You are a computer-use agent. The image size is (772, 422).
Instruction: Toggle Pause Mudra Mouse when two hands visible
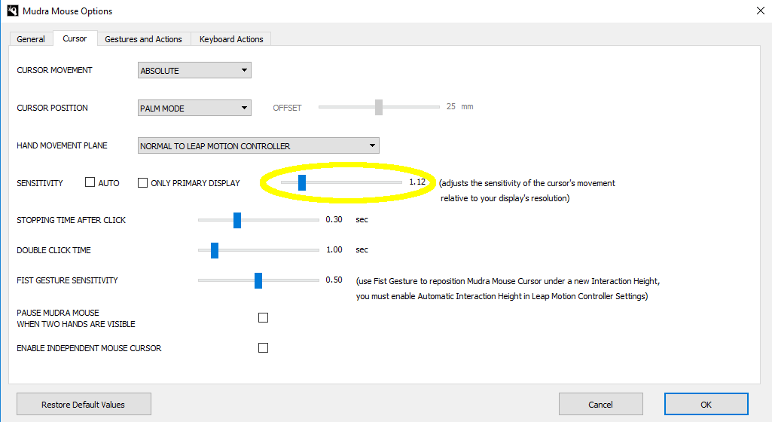pyautogui.click(x=263, y=318)
